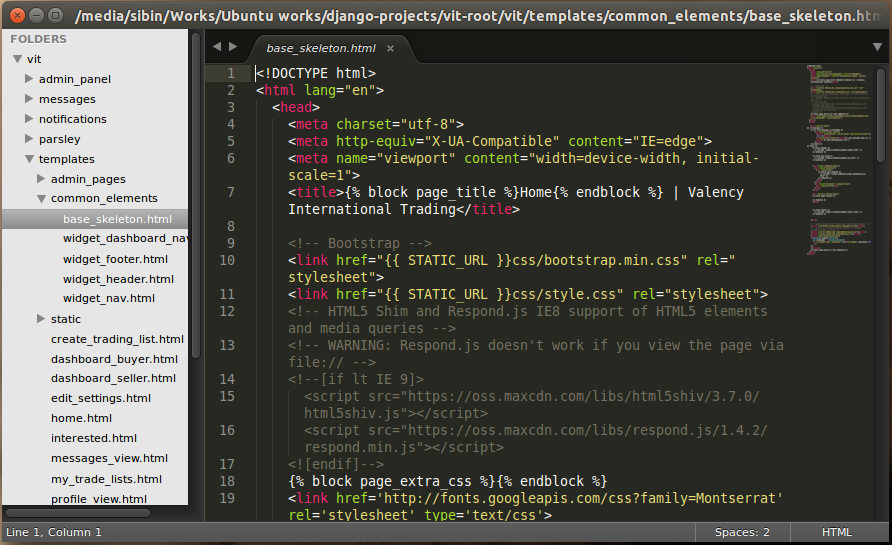Screen dimensions: 892x545
Task: Open dashboard_seller.html file
Action: pos(113,378)
